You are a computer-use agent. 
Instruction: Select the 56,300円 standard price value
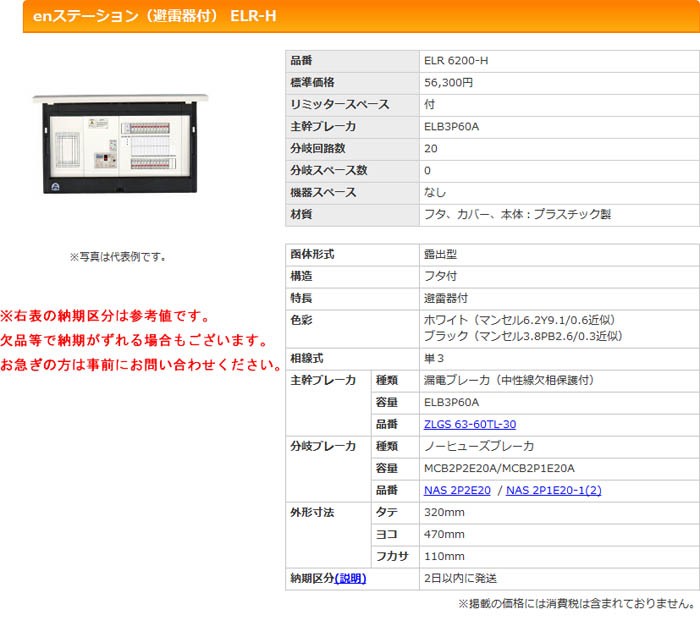click(448, 83)
